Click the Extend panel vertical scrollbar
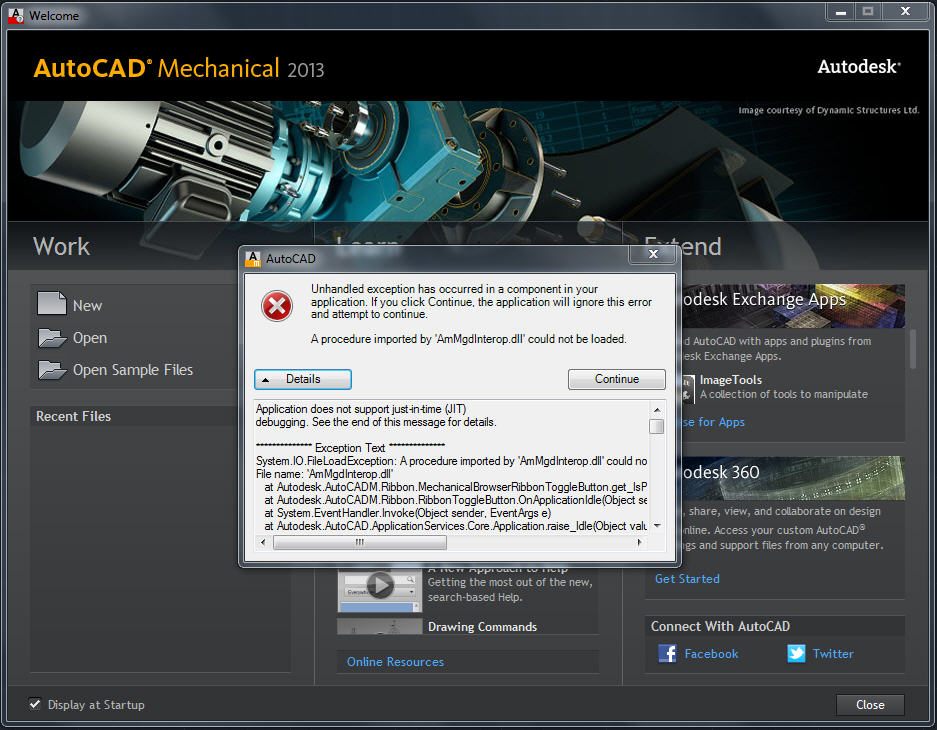The image size is (937, 730). pyautogui.click(x=912, y=349)
